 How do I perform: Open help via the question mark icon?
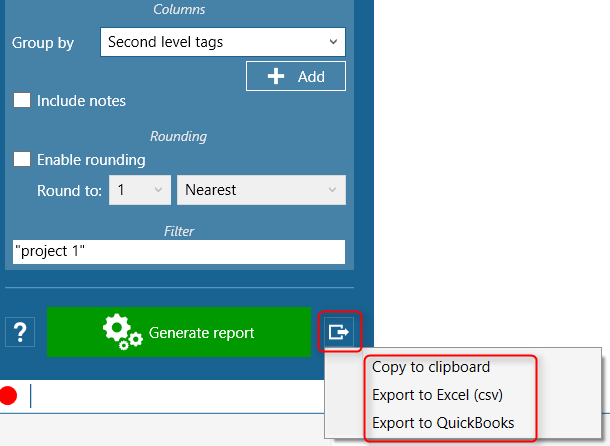coord(20,333)
